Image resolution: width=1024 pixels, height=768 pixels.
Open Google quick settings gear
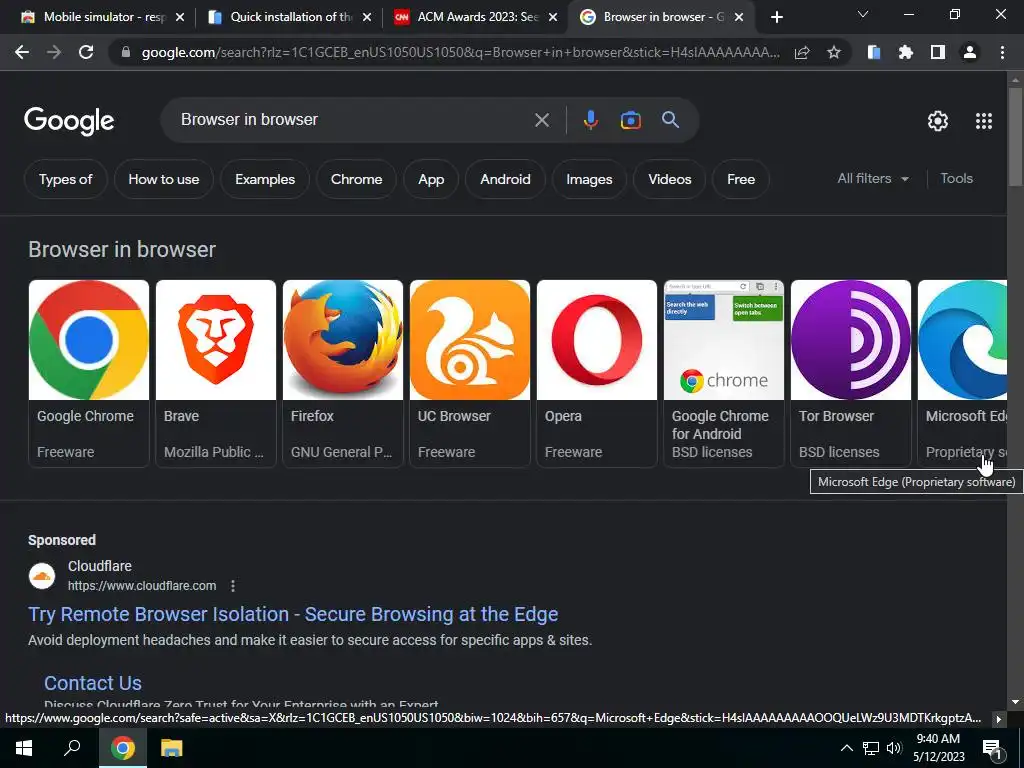(938, 121)
